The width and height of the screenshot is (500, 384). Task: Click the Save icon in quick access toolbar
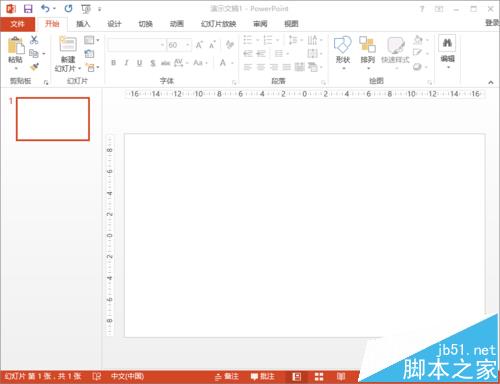pyautogui.click(x=28, y=9)
